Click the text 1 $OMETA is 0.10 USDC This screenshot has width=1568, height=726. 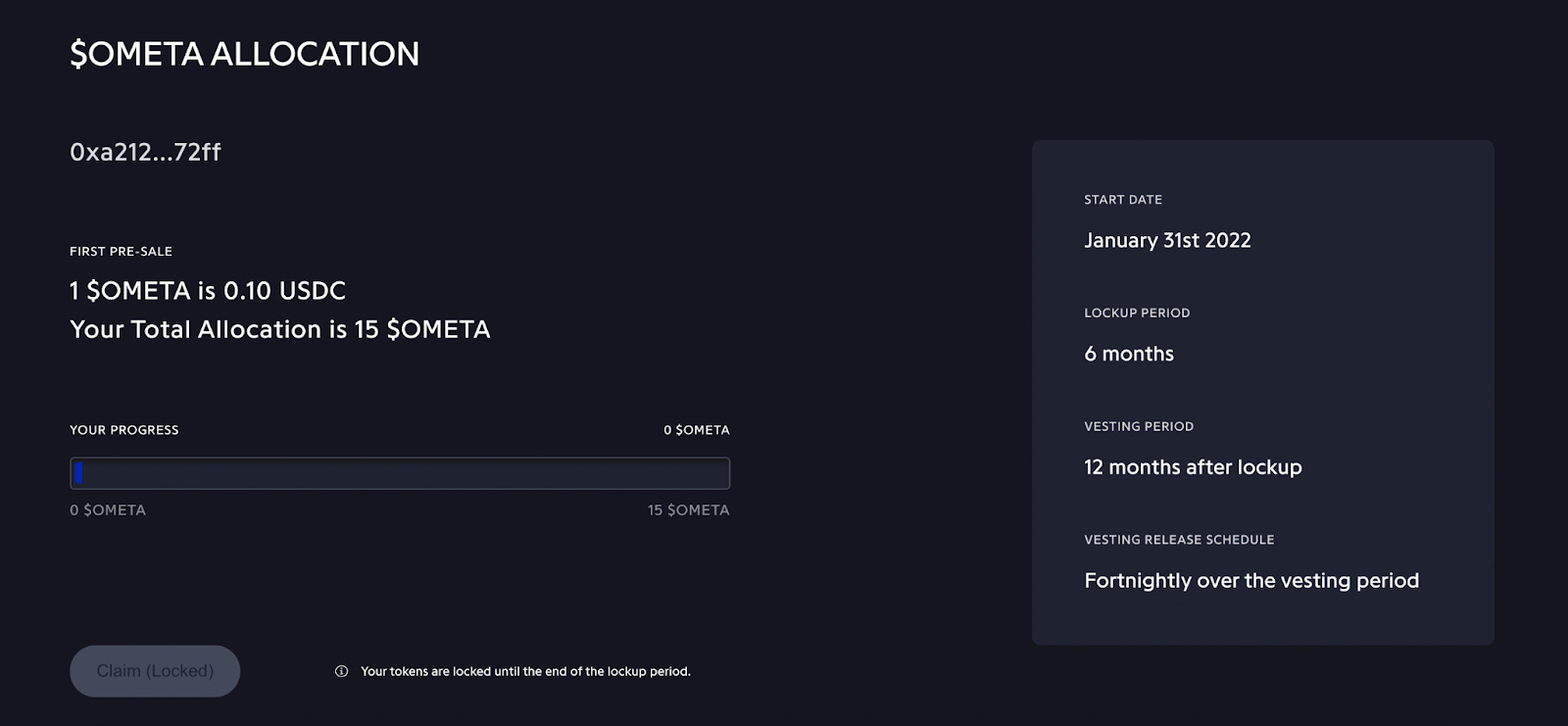point(208,291)
